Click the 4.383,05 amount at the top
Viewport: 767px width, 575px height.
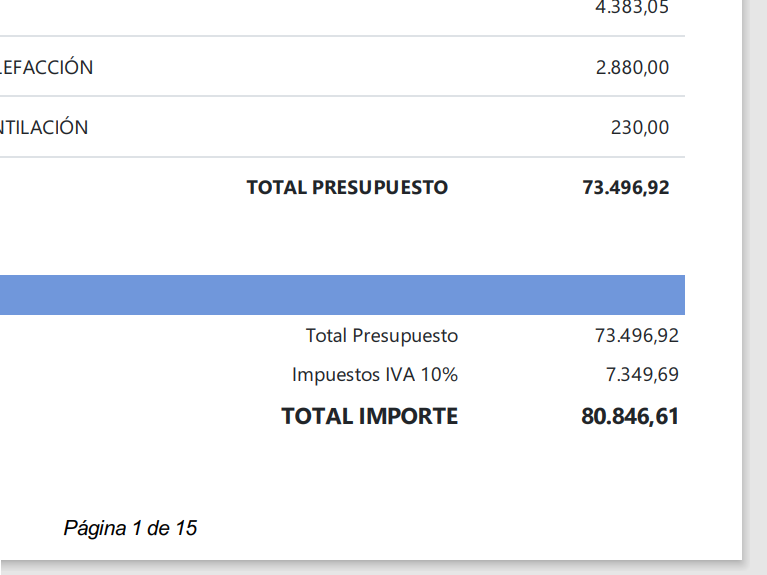click(x=632, y=8)
